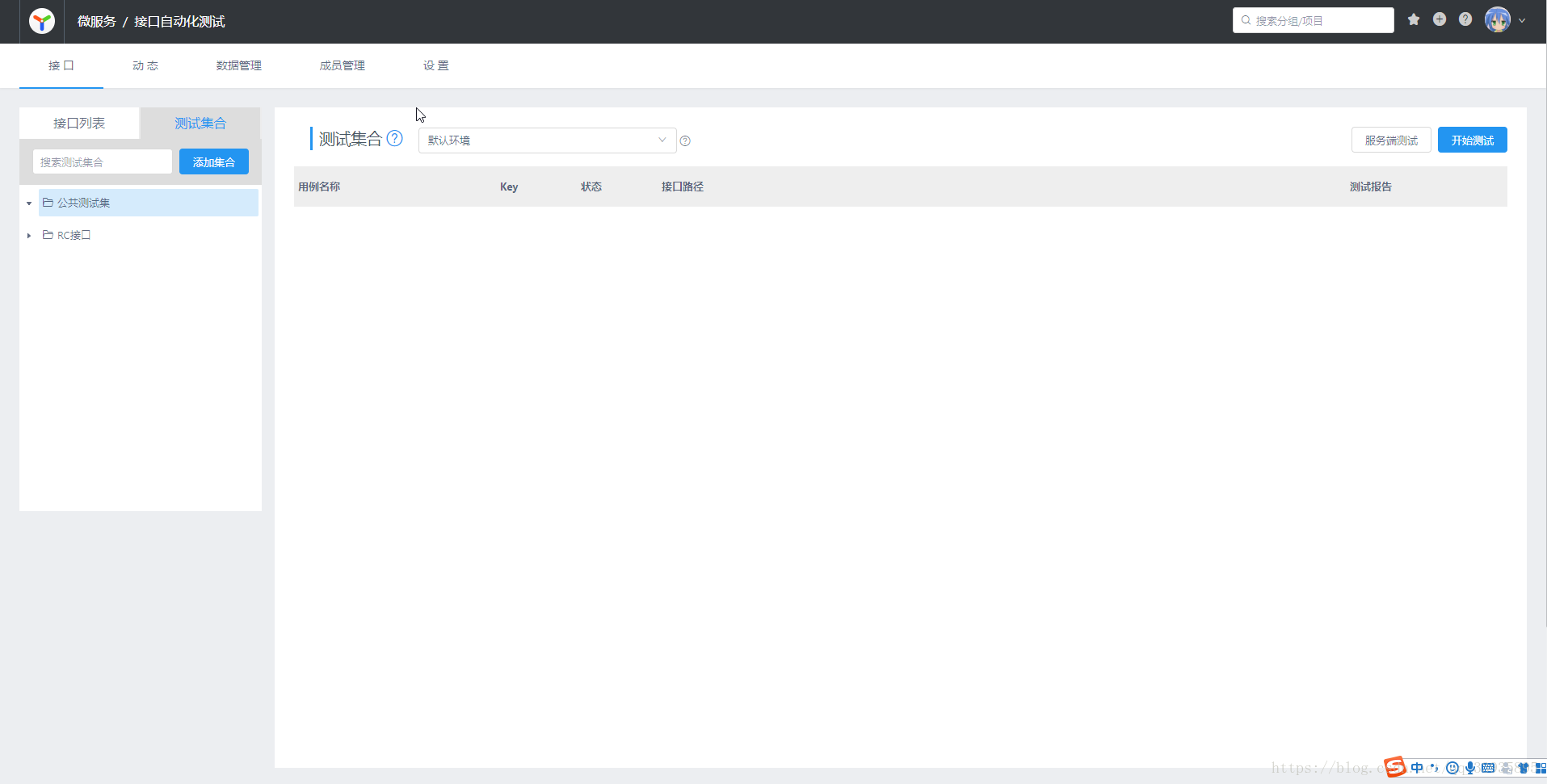Expand the user menu chevron
Screen dimensions: 1547x784
pos(1522,21)
